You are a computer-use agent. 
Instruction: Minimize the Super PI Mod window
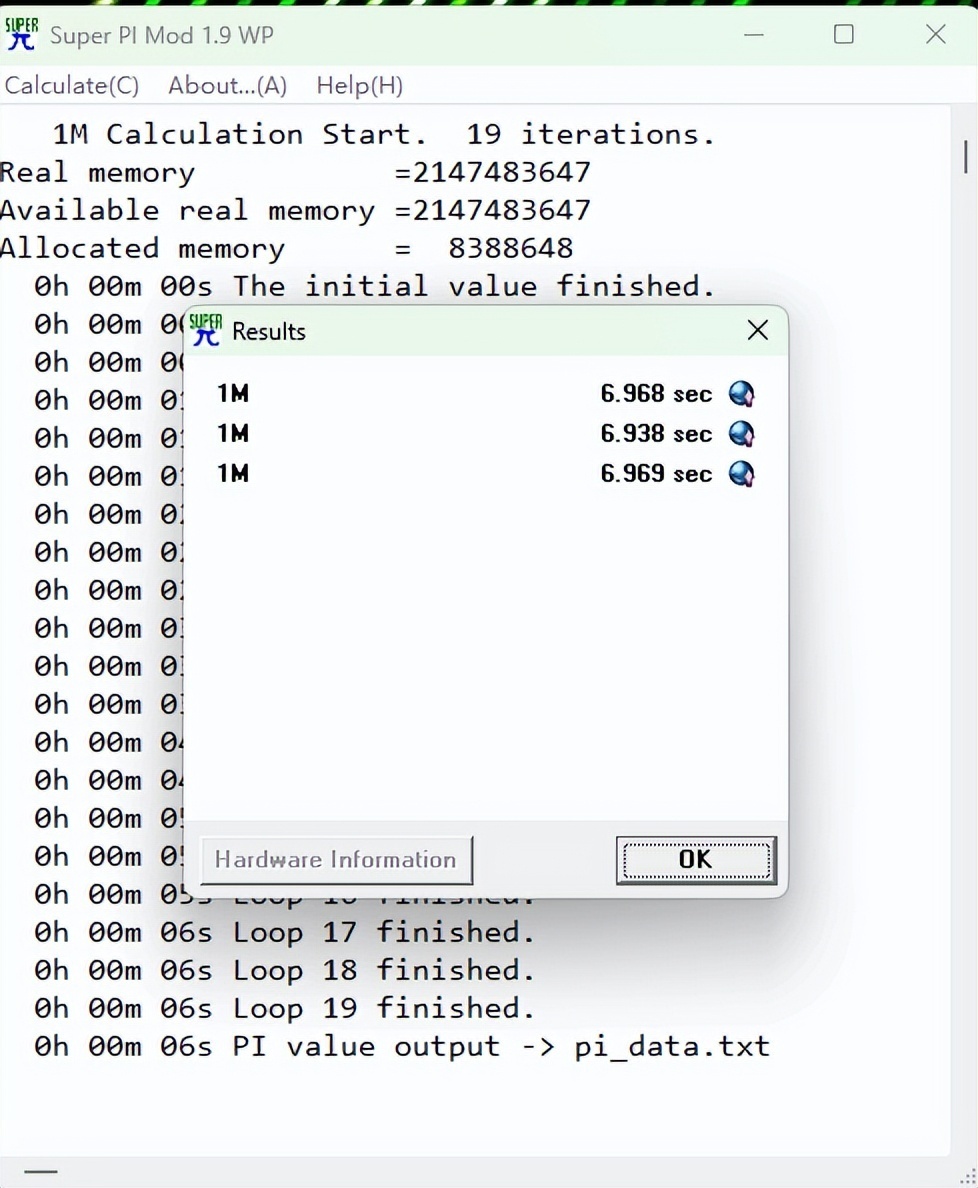click(x=754, y=34)
